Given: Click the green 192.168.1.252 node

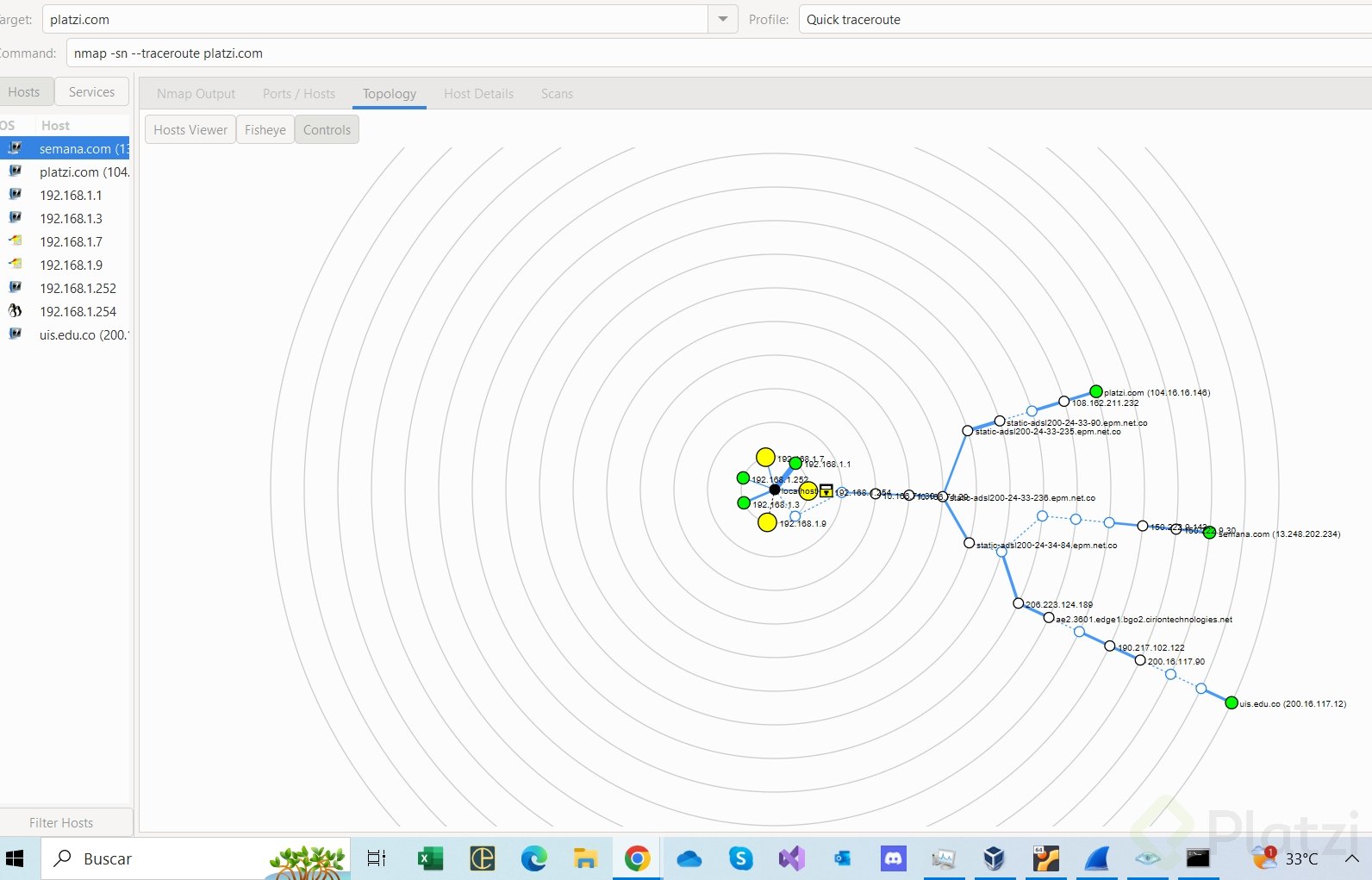Looking at the screenshot, I should coord(743,477).
